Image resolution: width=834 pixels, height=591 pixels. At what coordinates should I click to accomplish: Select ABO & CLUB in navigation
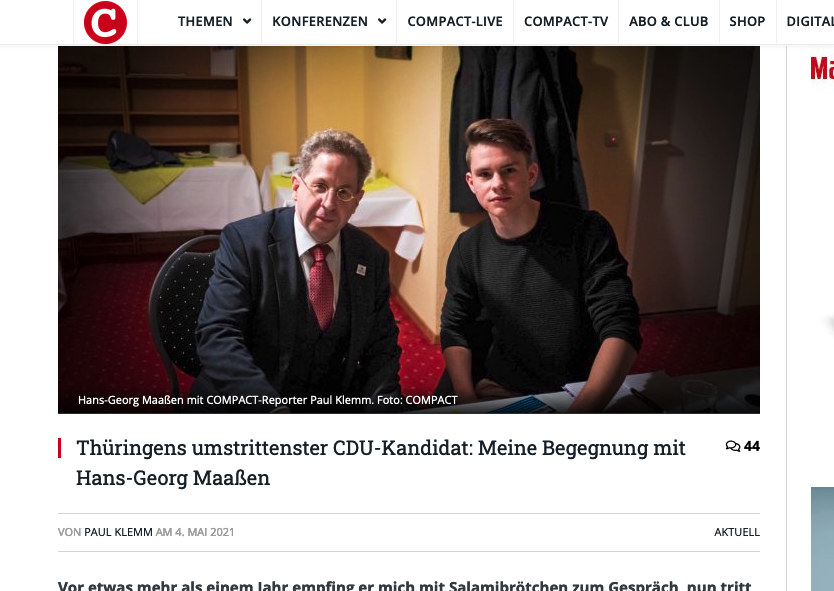(x=669, y=21)
